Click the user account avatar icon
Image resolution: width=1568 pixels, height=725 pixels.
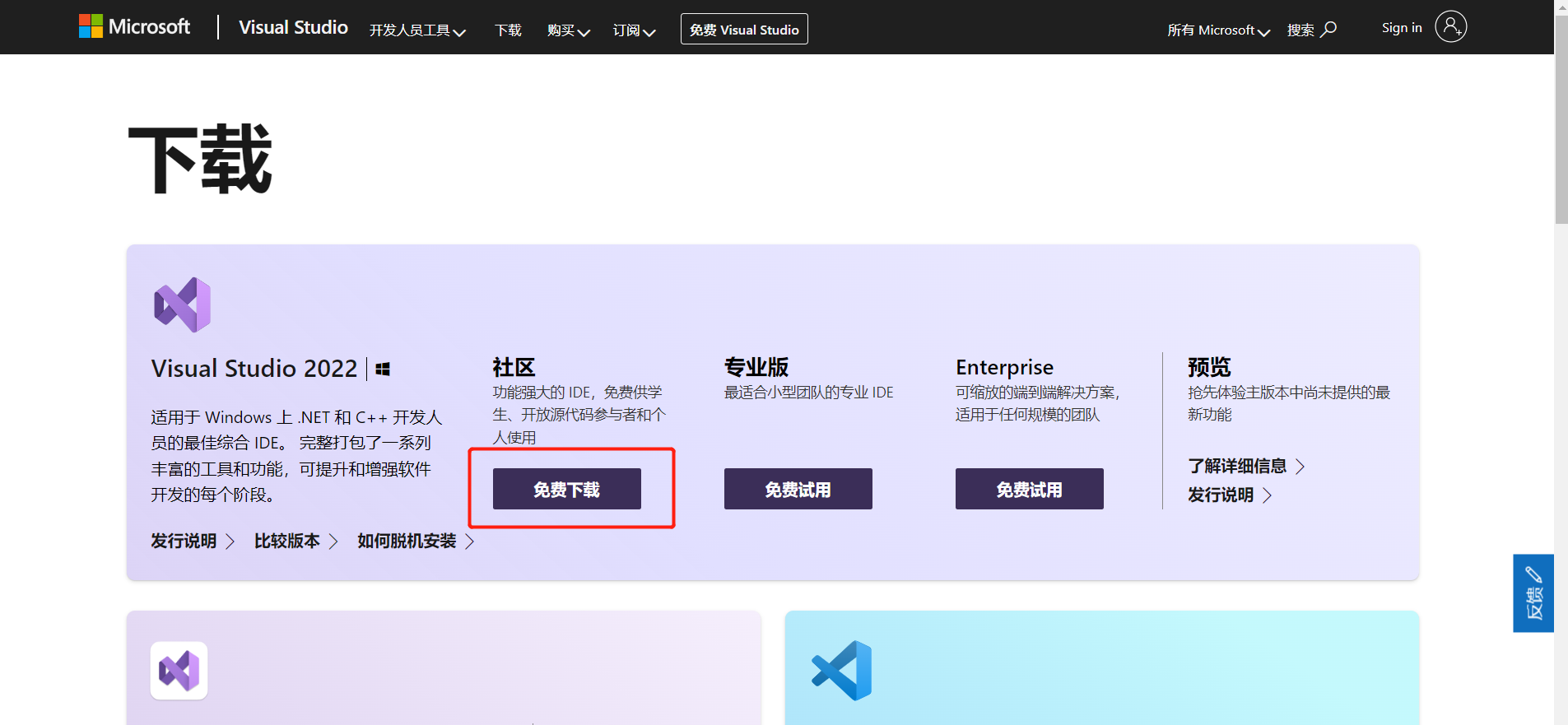pos(1450,26)
